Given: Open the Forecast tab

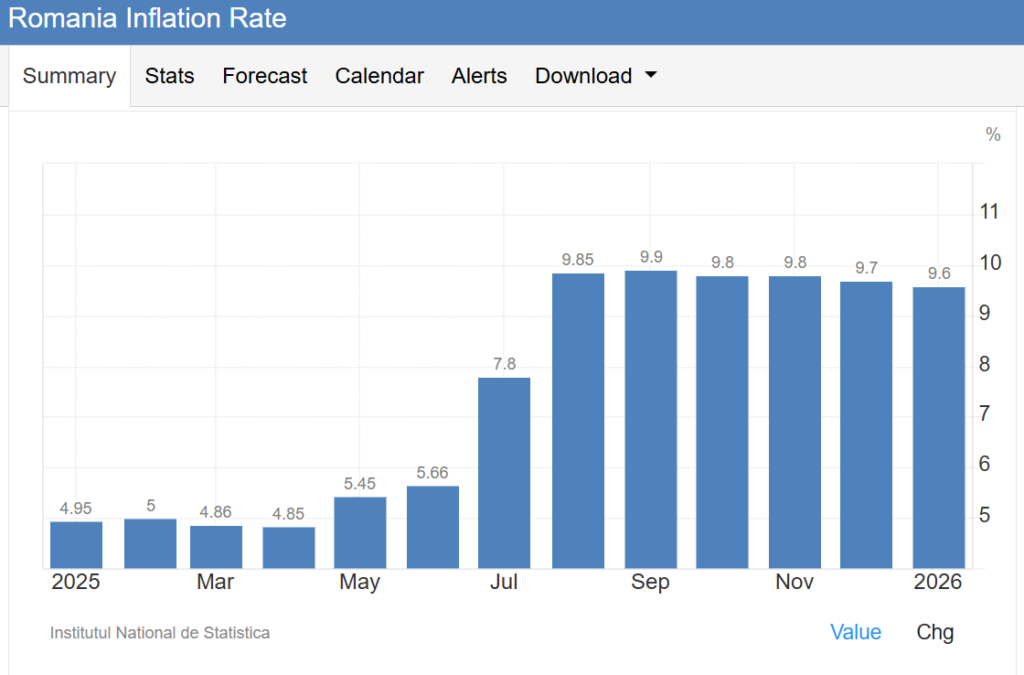Looking at the screenshot, I should [x=265, y=76].
